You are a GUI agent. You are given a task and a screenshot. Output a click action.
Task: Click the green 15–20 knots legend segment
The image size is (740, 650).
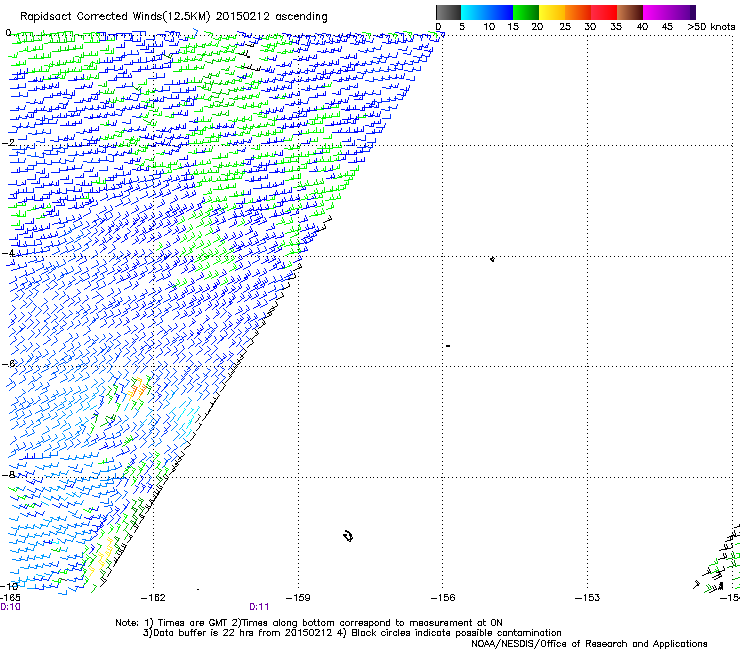point(526,12)
